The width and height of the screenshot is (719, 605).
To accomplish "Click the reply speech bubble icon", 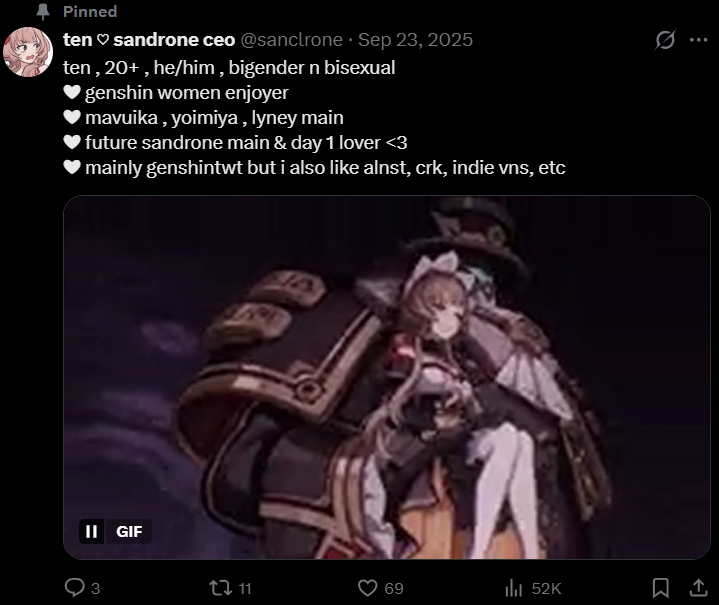I will click(x=74, y=588).
